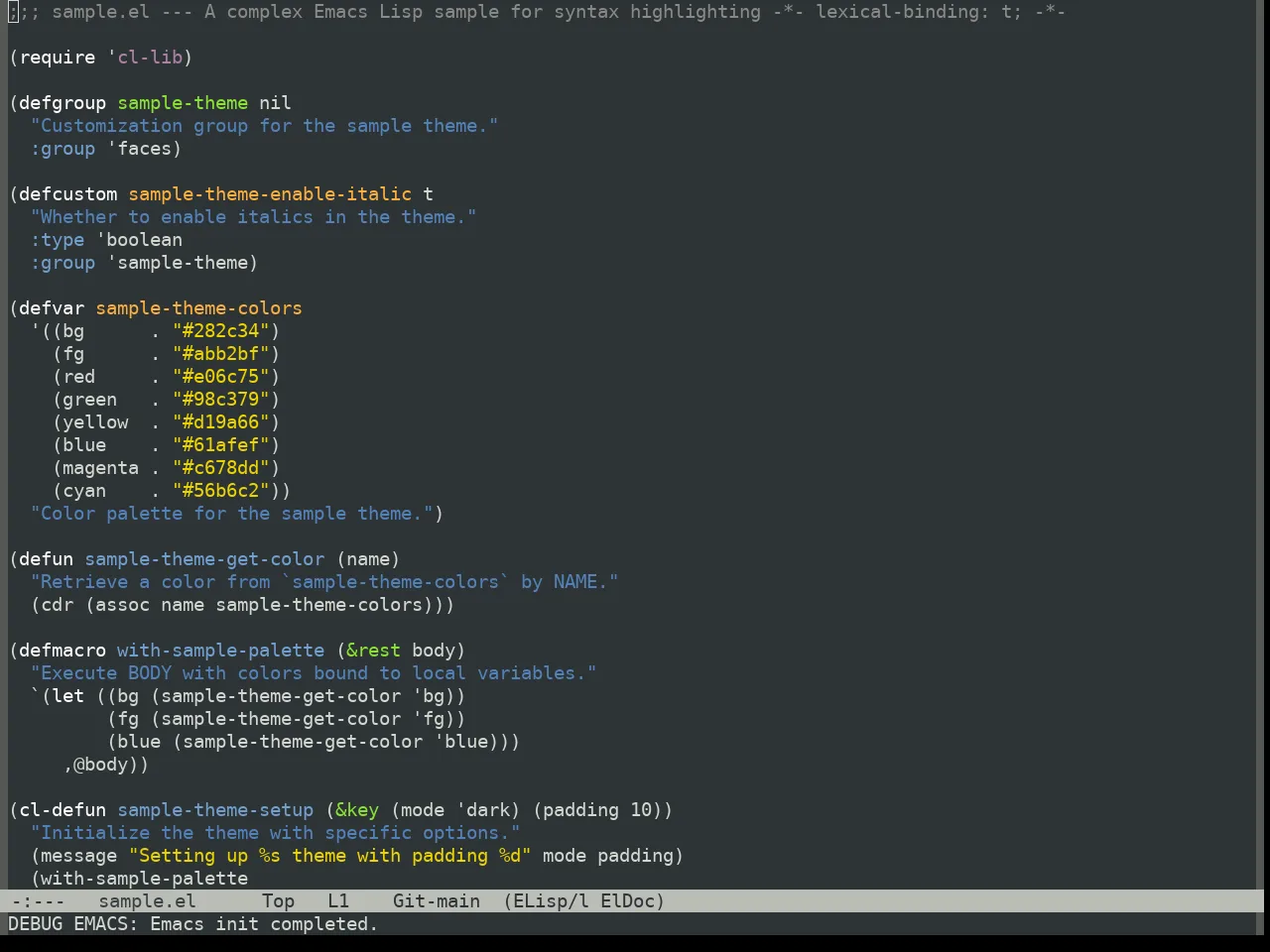
Task: Click the docstring "Whether to enable italics in the theme."
Action: (x=254, y=217)
